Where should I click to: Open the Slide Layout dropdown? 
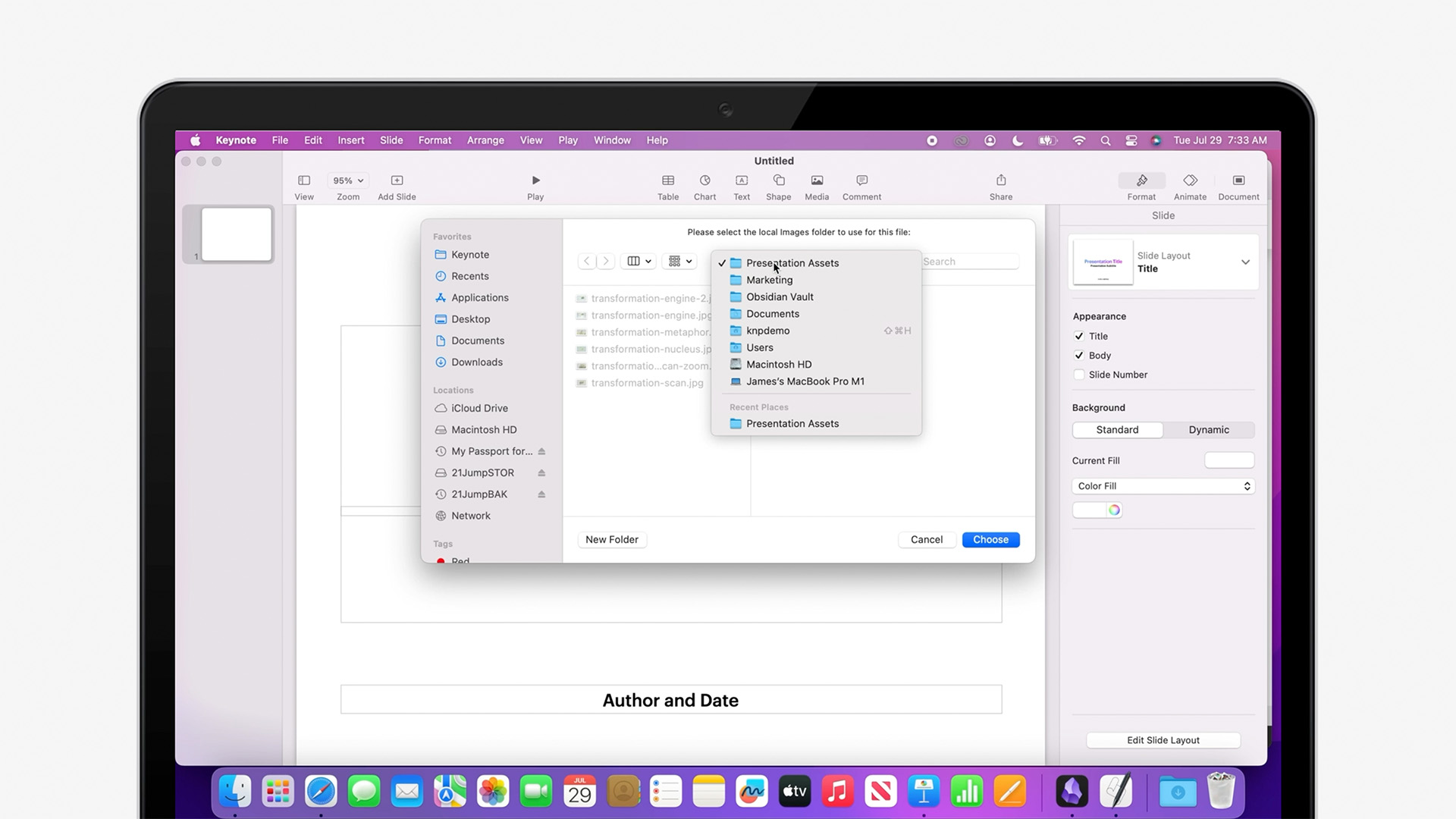(1246, 262)
